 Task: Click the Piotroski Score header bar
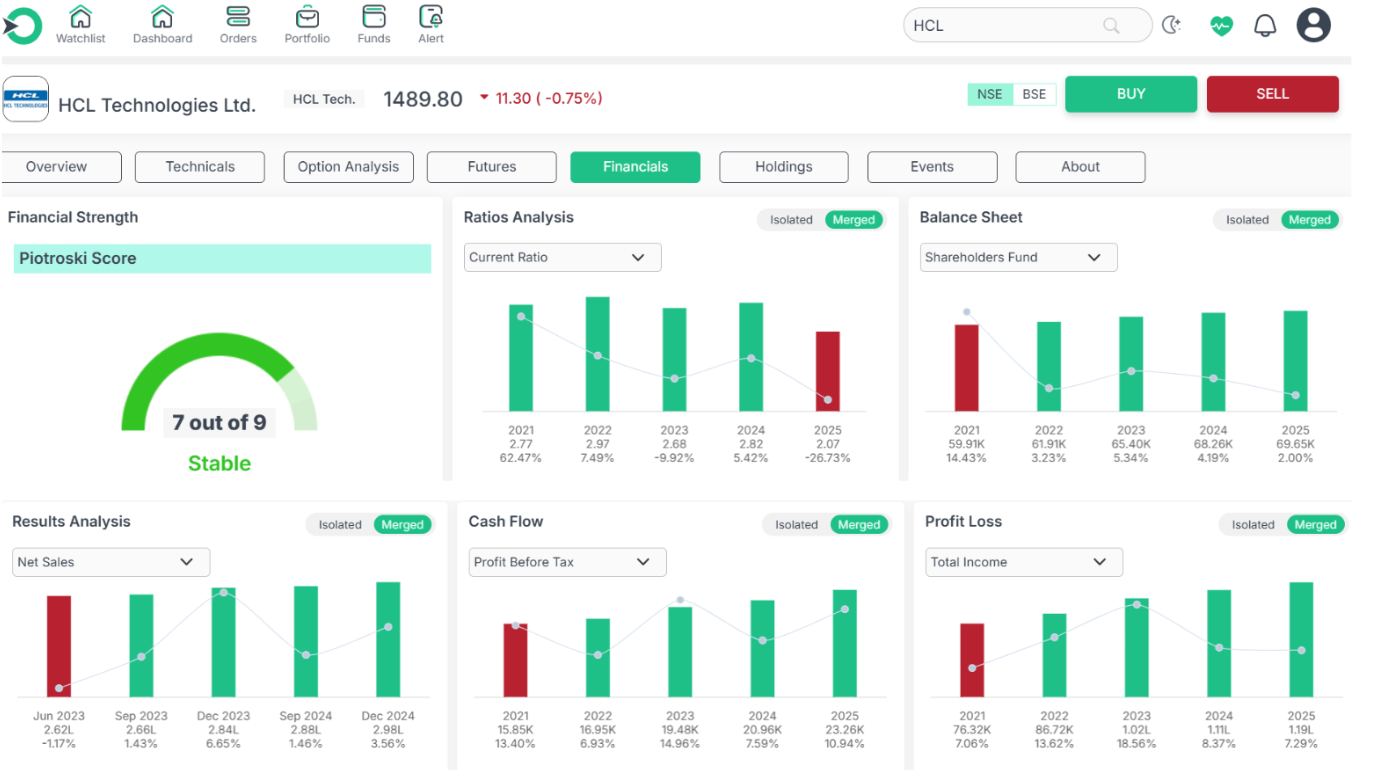pos(222,258)
